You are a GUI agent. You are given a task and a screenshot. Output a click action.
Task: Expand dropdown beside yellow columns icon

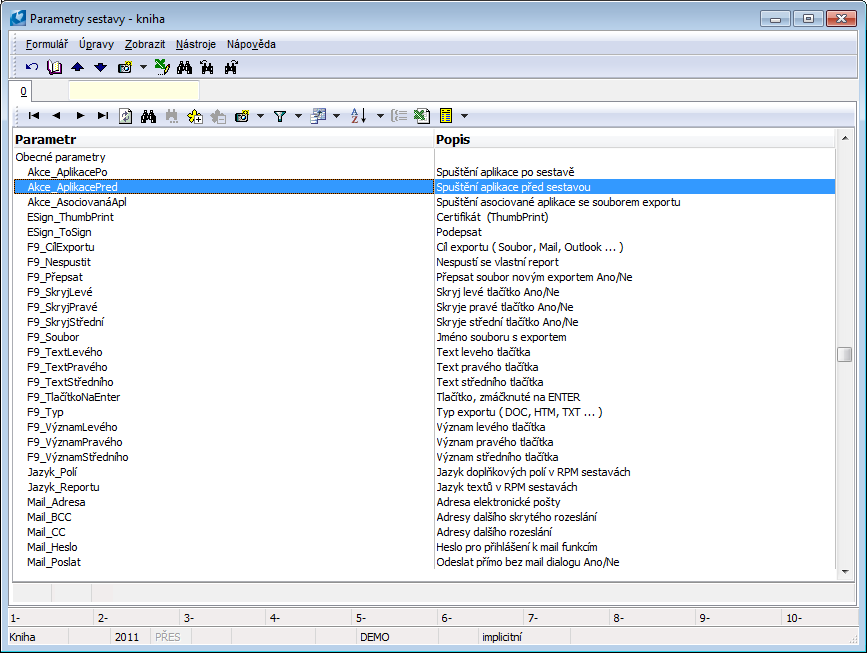tap(464, 116)
